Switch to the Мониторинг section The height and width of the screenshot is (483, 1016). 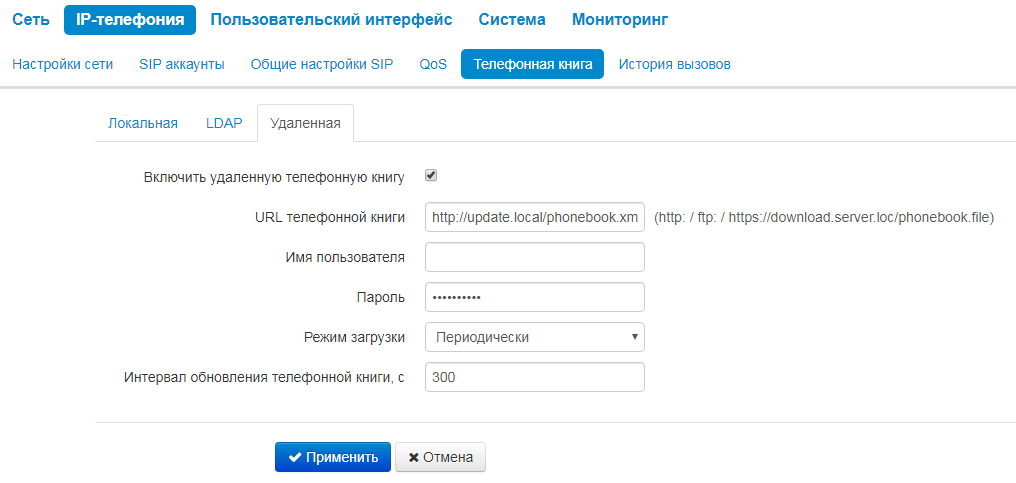coord(620,19)
